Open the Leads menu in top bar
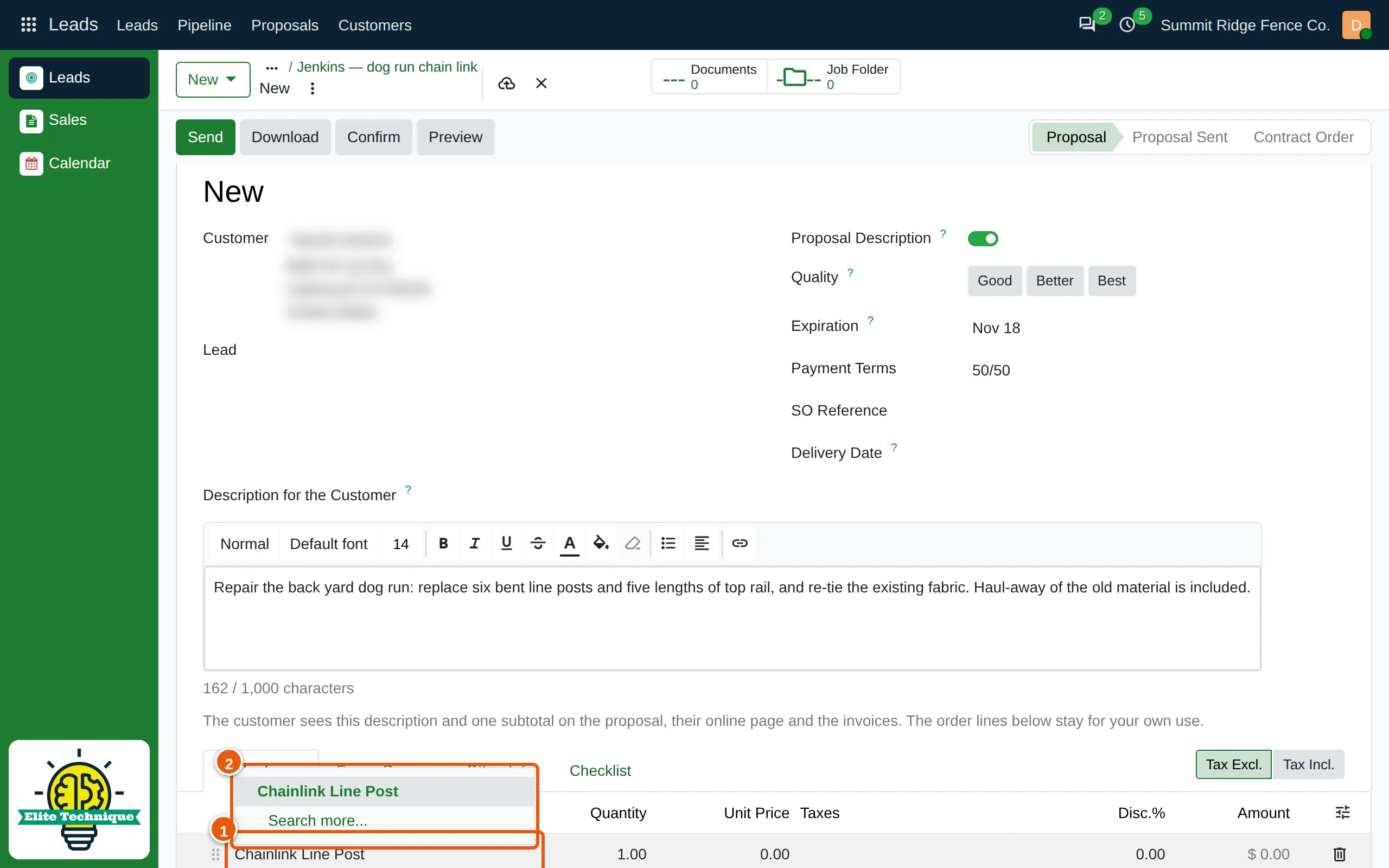 137,25
